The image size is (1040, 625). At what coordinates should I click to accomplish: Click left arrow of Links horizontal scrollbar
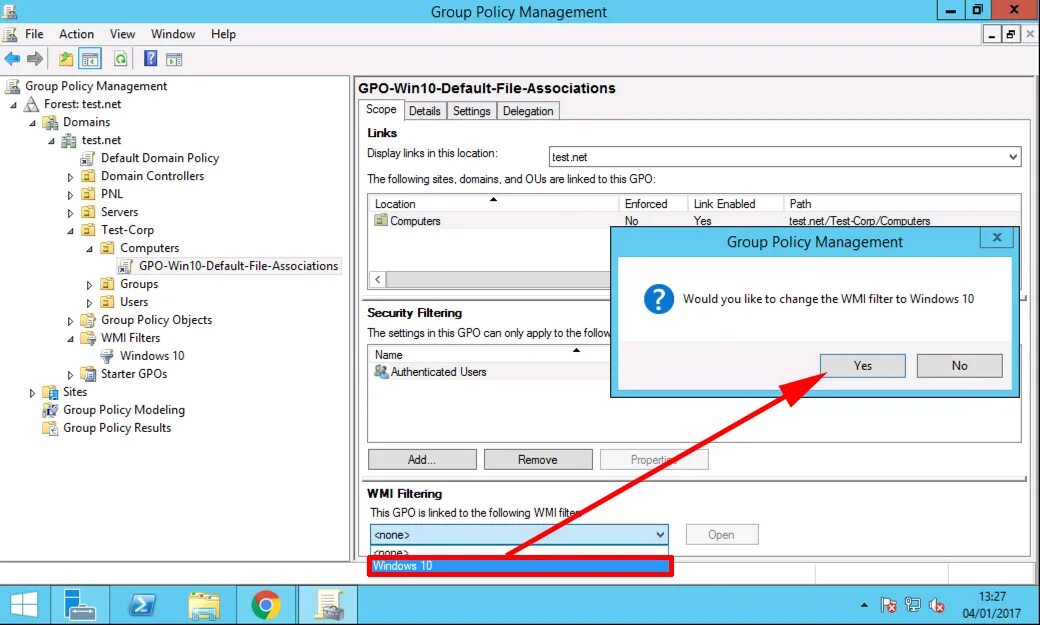coord(377,279)
